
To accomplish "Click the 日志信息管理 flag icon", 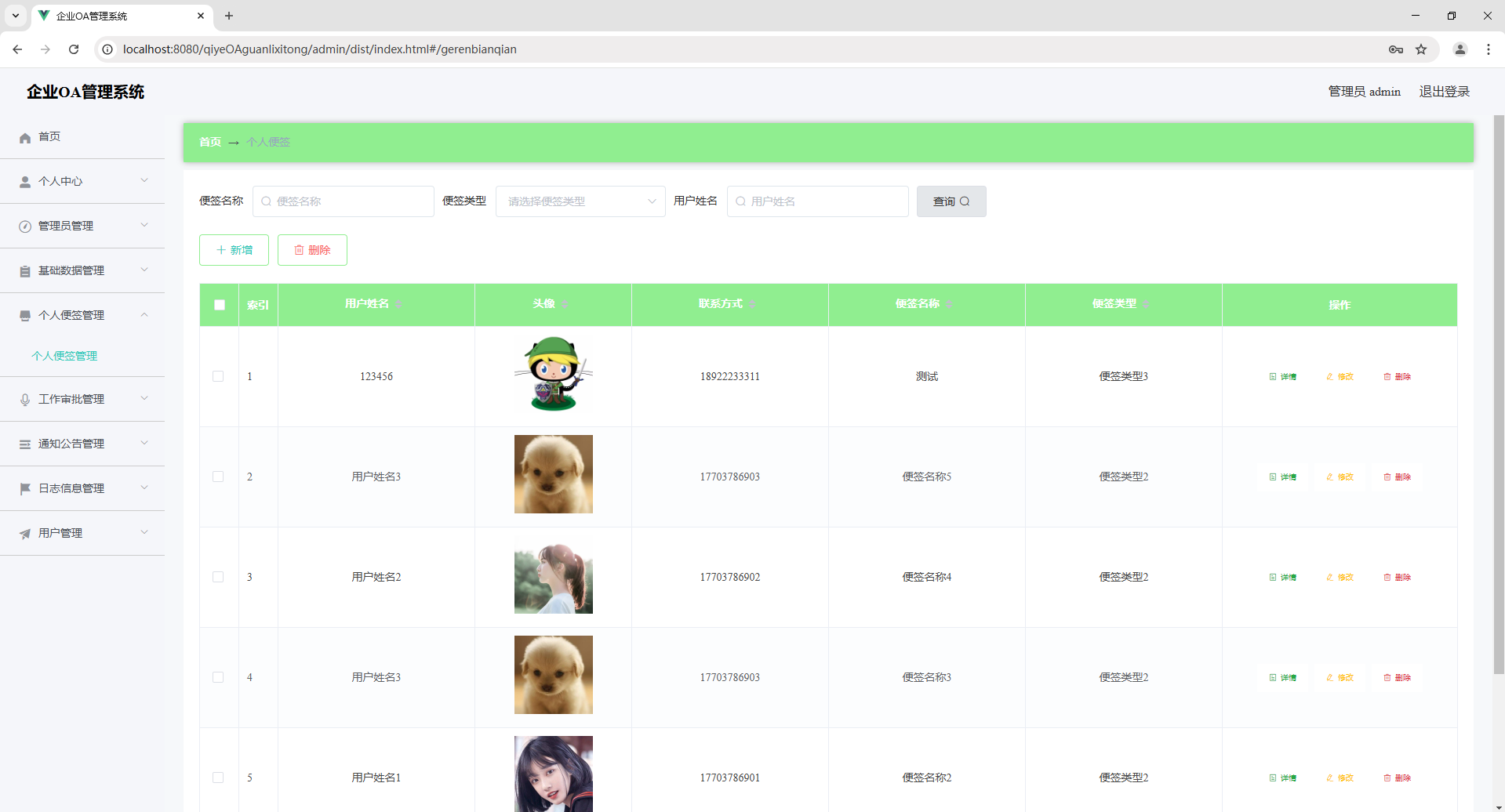I will (25, 488).
